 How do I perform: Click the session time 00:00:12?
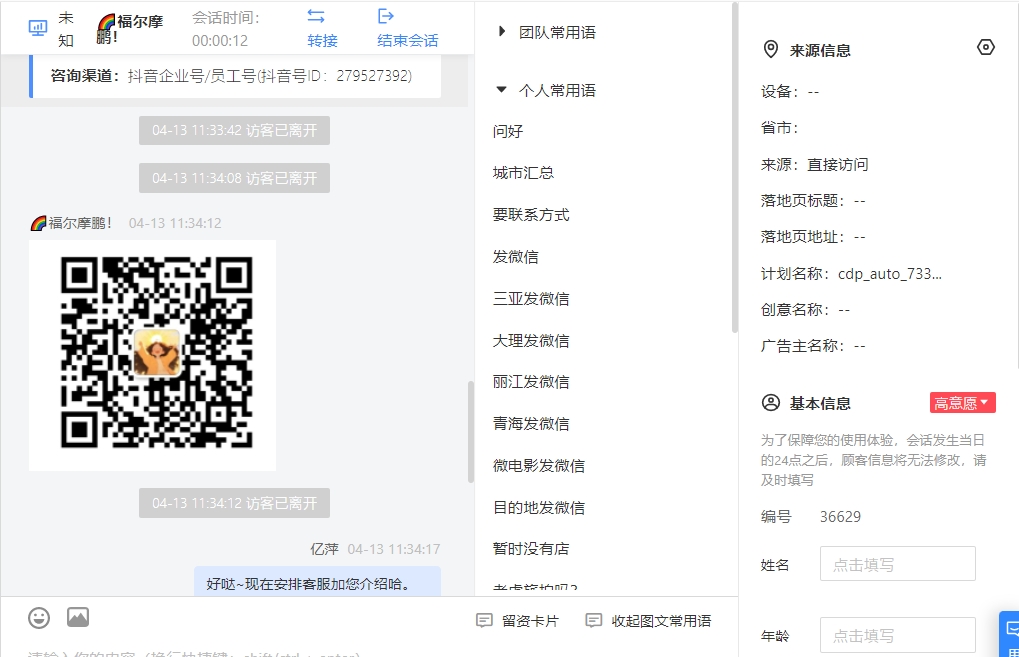(x=220, y=41)
